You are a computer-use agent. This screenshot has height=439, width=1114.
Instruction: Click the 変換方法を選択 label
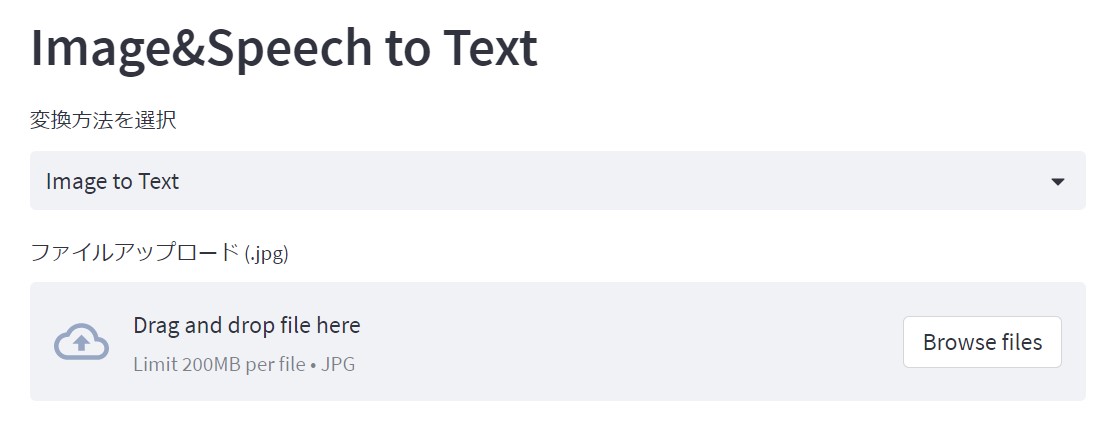(103, 121)
